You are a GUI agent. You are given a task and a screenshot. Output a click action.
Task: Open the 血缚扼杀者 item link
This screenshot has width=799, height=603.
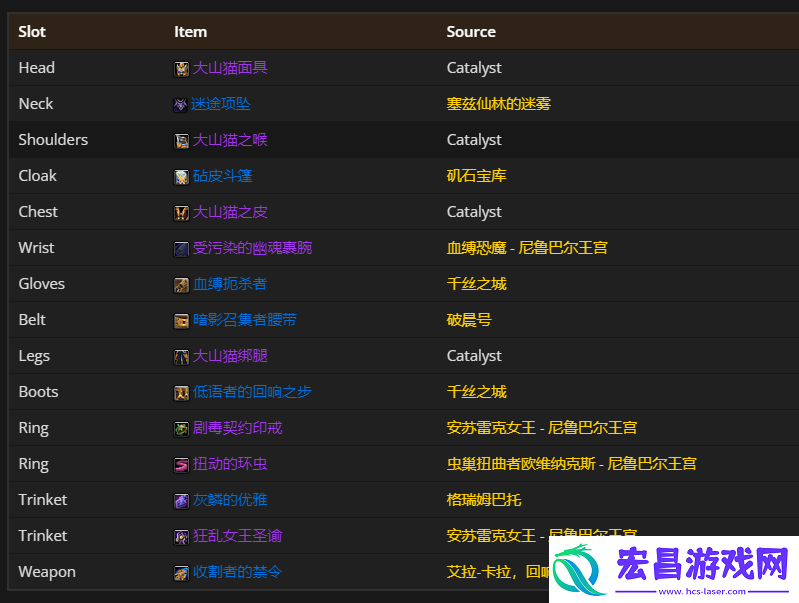(230, 284)
